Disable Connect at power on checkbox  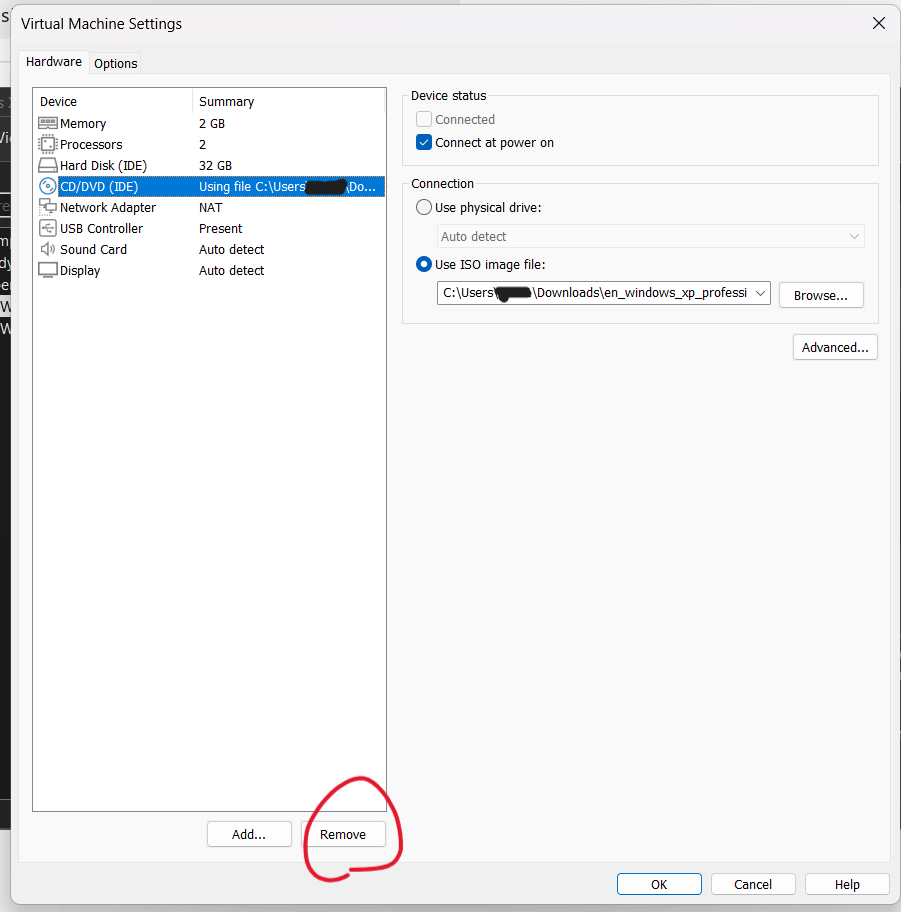424,143
